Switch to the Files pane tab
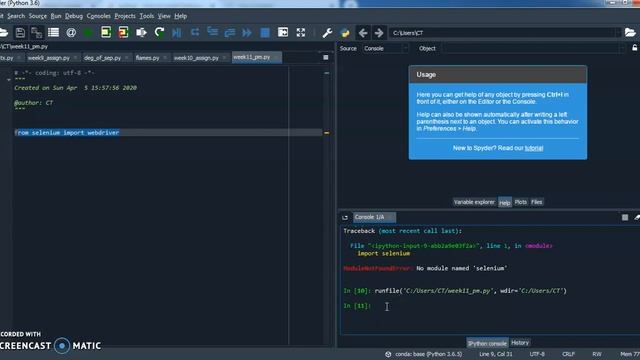 (537, 202)
